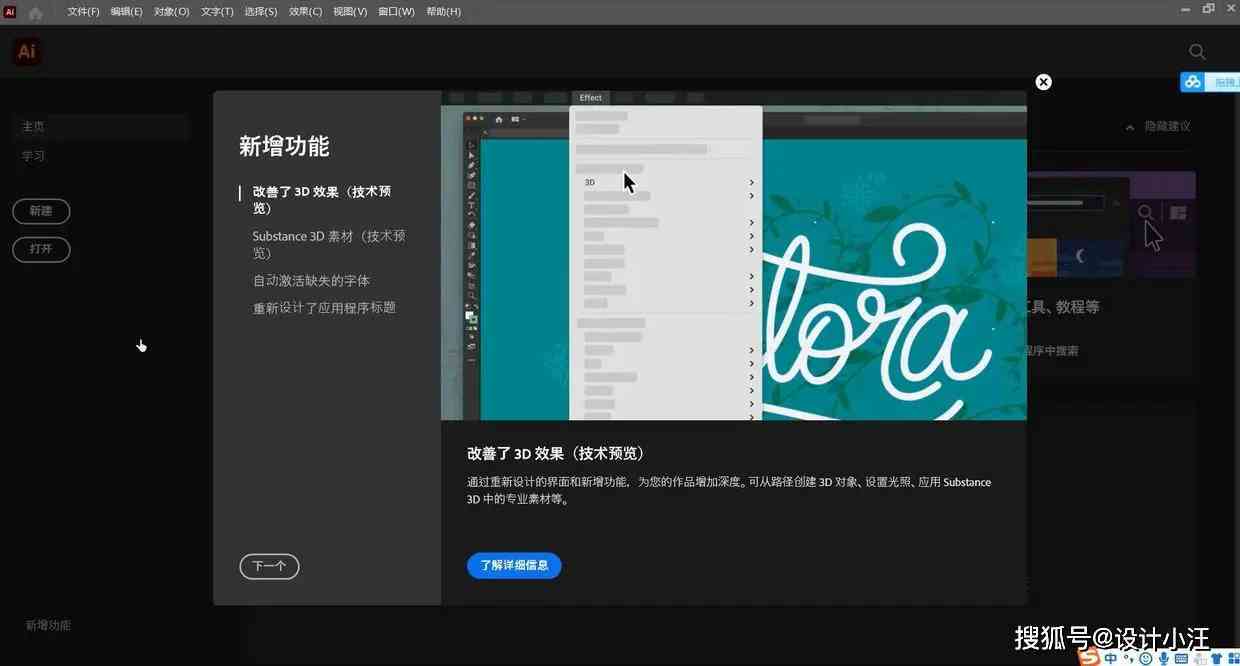Click the suggestions preview thumbnail behind the dialog
The image size is (1240, 666).
1111,225
